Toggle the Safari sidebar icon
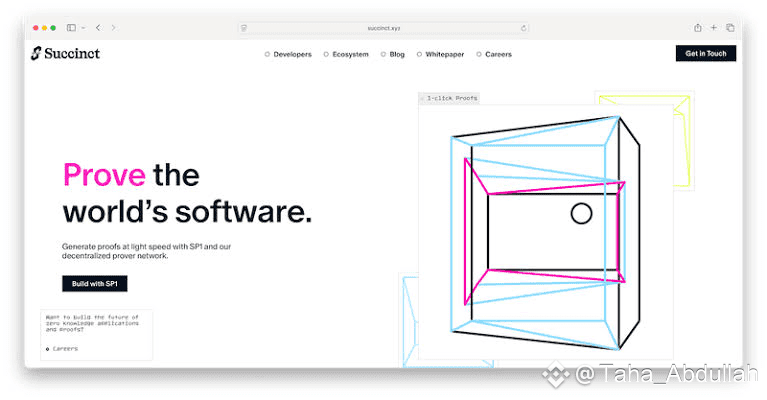 tap(71, 28)
